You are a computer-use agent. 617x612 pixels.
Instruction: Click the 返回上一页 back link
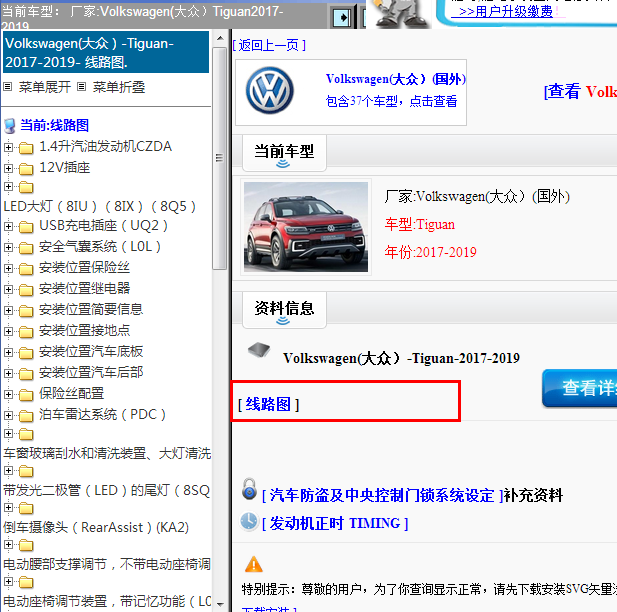tap(269, 46)
